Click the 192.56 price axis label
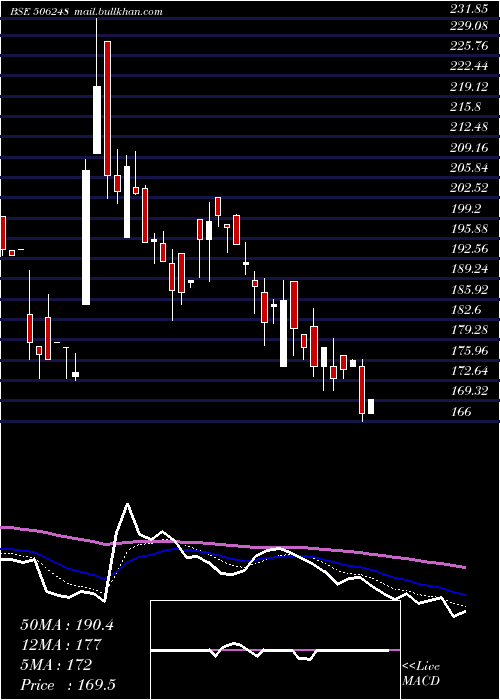 pos(469,249)
